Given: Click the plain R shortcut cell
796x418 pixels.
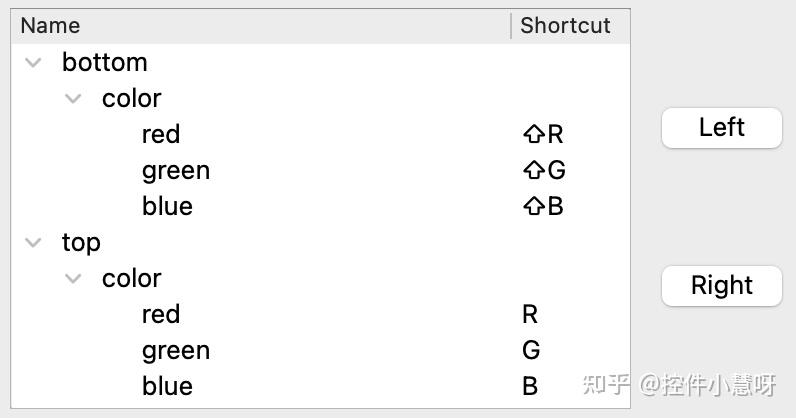Looking at the screenshot, I should pos(530,314).
